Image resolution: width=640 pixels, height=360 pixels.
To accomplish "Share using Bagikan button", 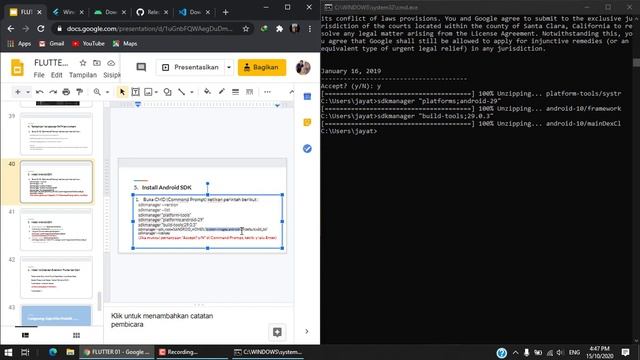I will pos(262,67).
